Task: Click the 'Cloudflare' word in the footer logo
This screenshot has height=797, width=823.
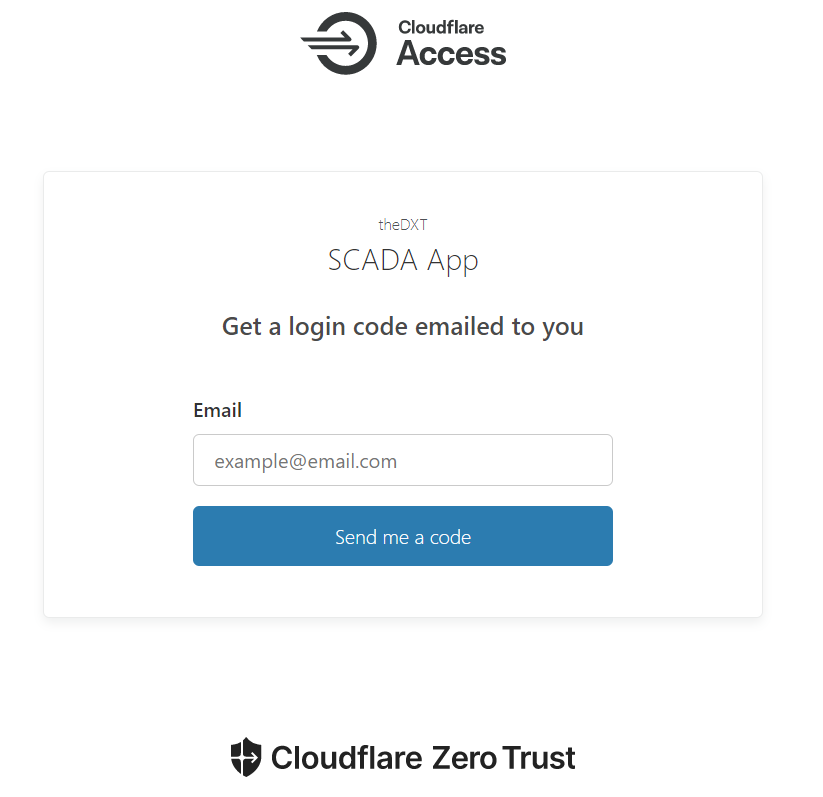Action: pos(346,758)
